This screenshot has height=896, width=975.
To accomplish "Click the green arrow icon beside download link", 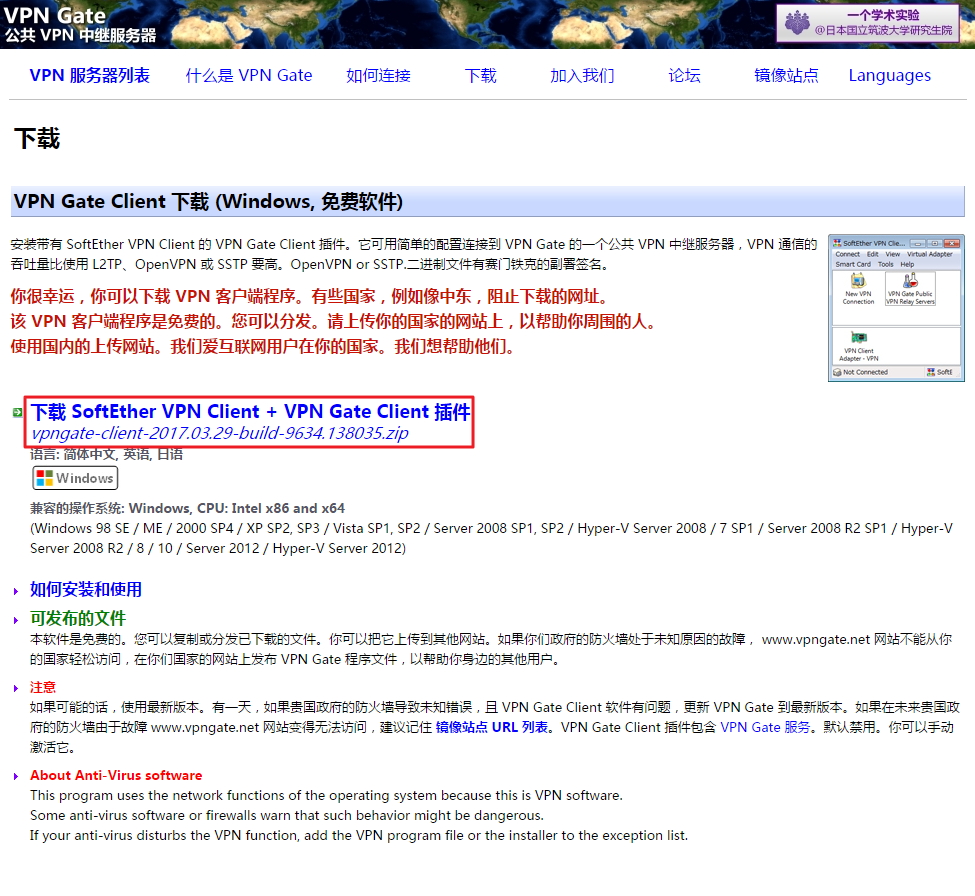I will click(x=17, y=412).
